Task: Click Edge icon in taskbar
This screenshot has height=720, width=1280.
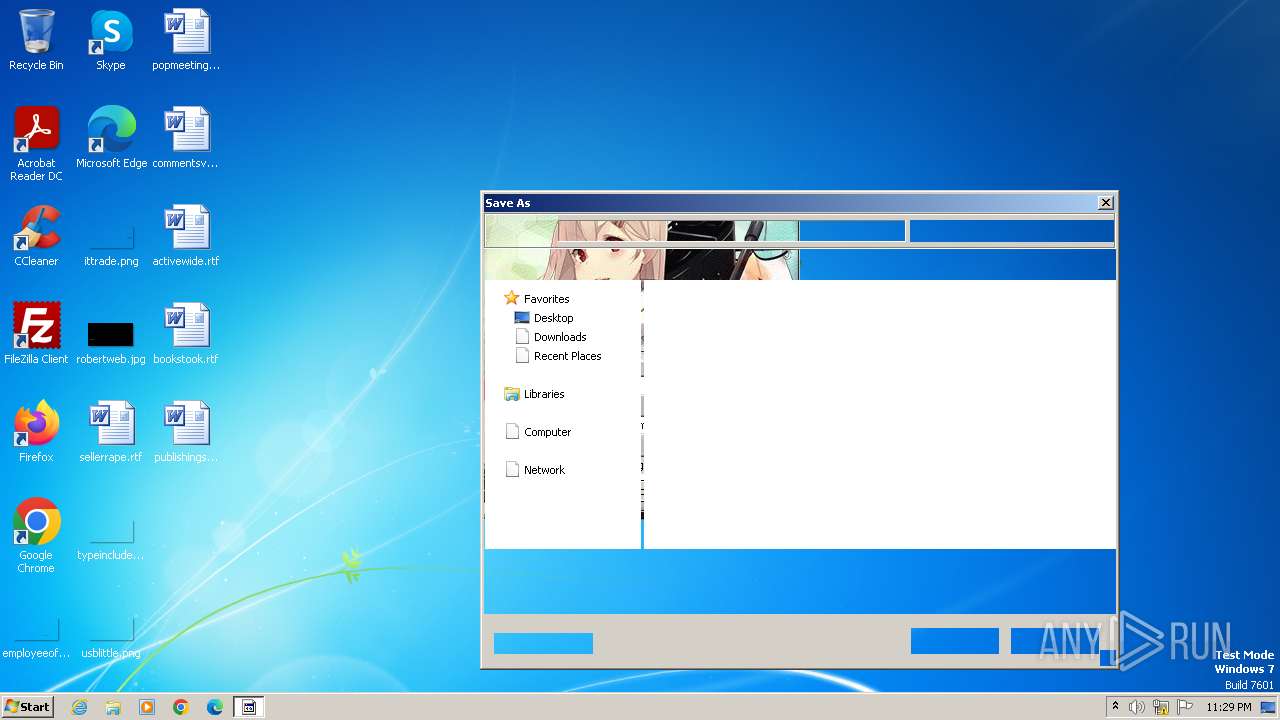Action: tap(215, 707)
